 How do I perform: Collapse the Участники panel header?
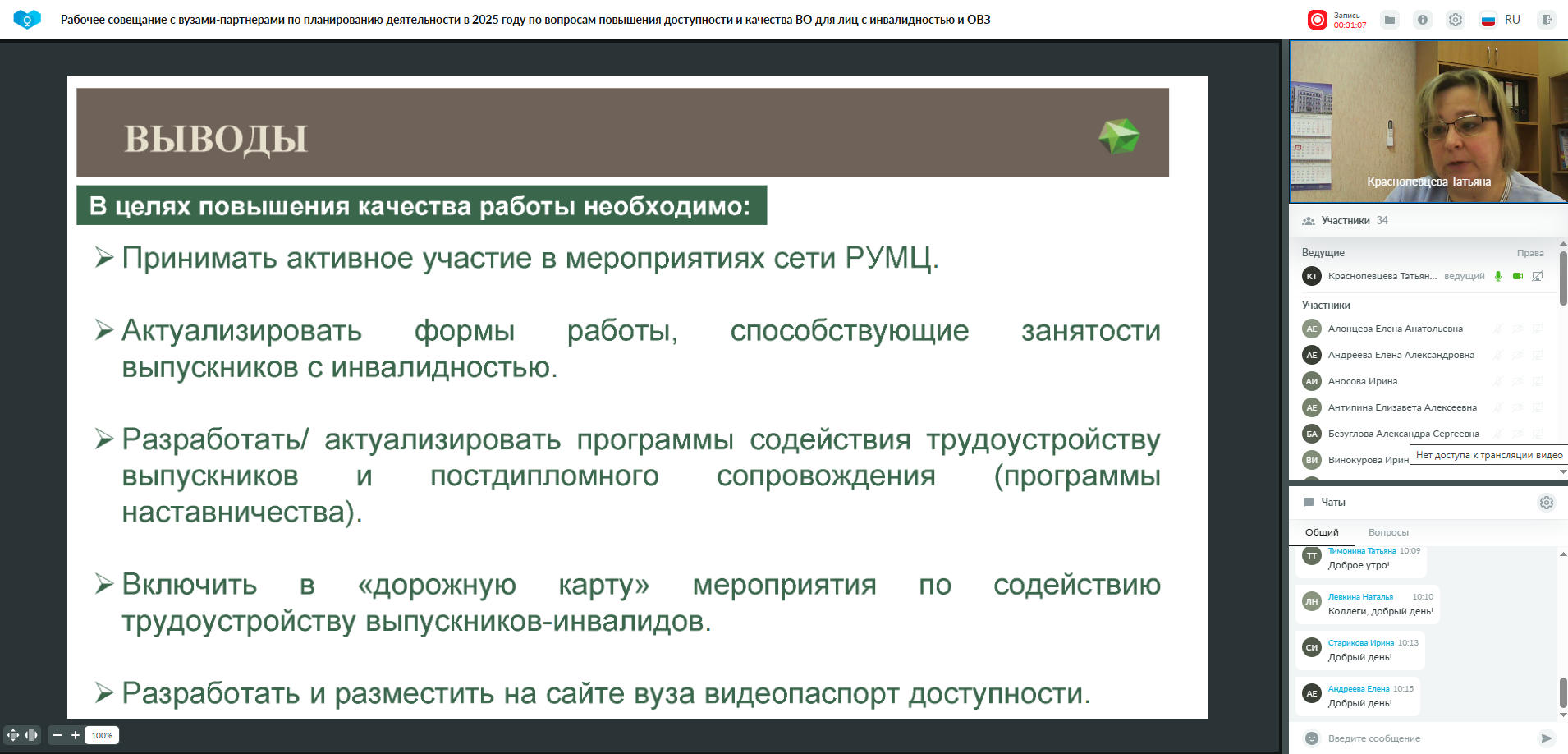click(1345, 220)
